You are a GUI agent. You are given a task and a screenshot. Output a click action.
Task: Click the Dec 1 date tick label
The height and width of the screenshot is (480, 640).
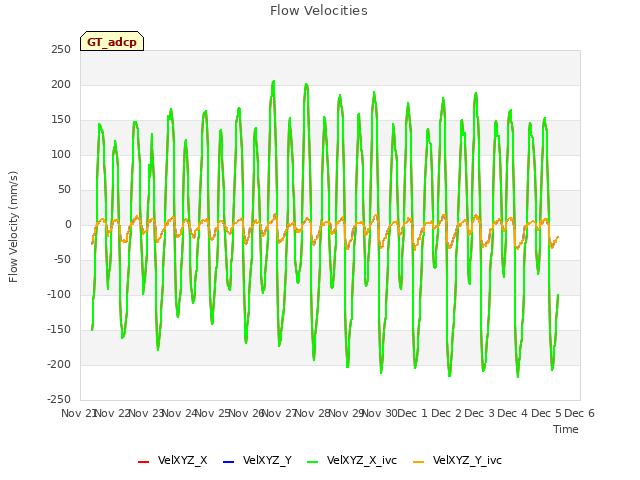[412, 413]
